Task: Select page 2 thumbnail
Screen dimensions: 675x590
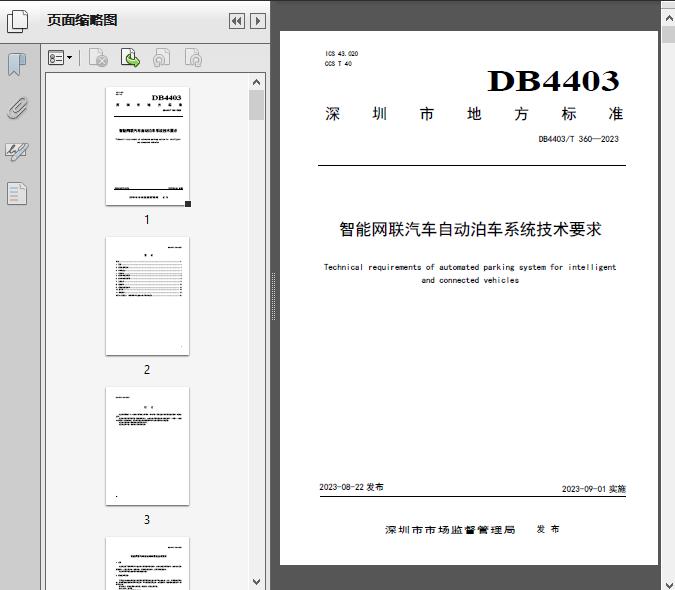Action: [147, 296]
